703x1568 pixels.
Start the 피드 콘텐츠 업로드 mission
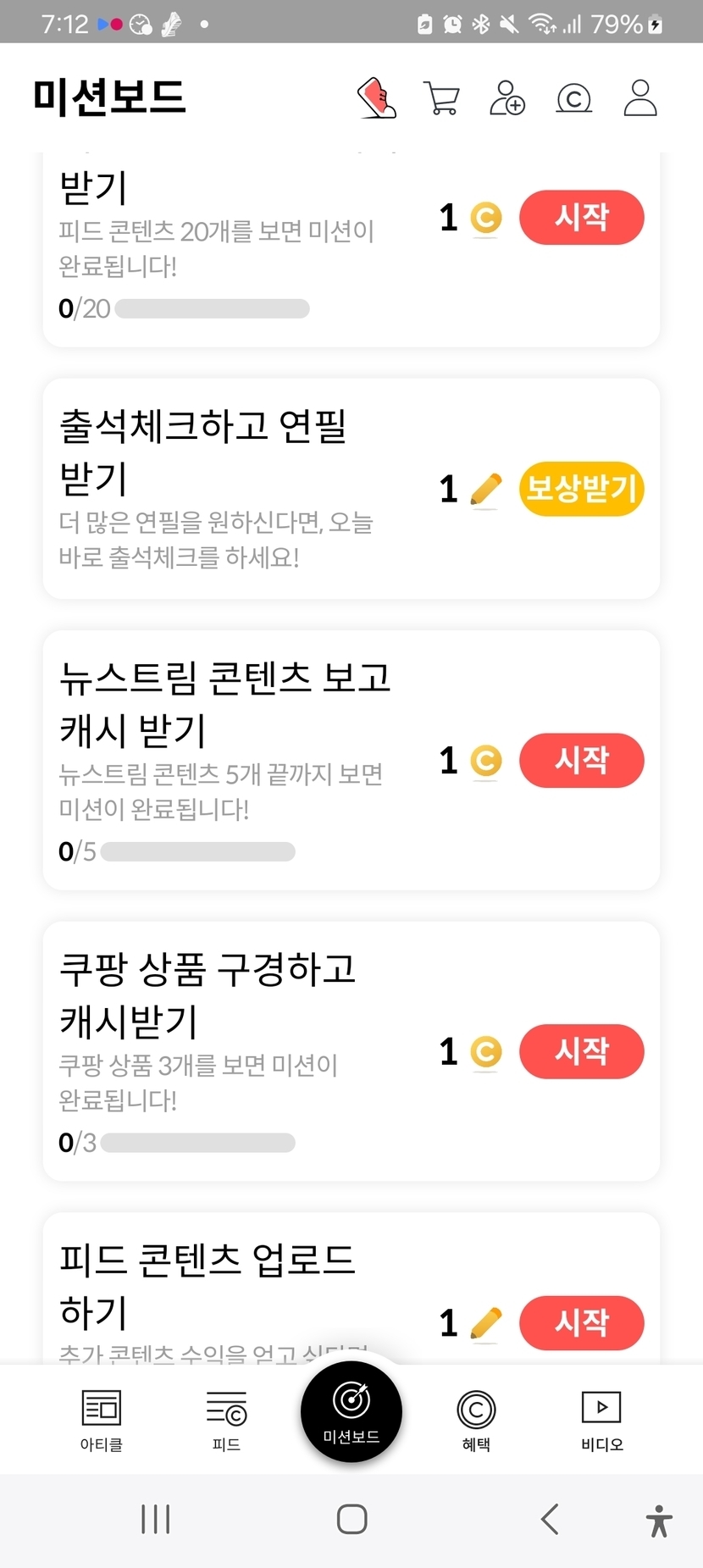(x=581, y=1322)
